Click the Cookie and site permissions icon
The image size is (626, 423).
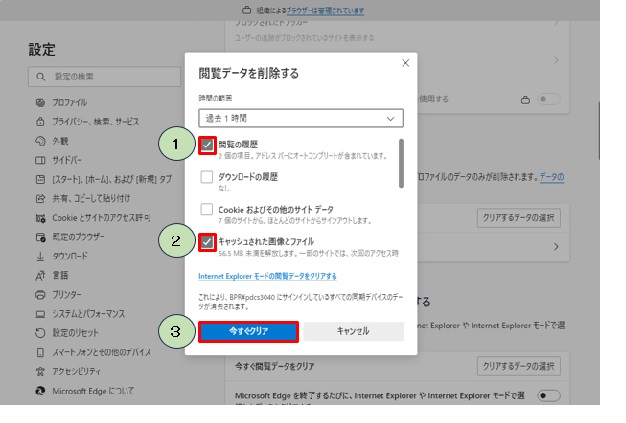(x=40, y=218)
